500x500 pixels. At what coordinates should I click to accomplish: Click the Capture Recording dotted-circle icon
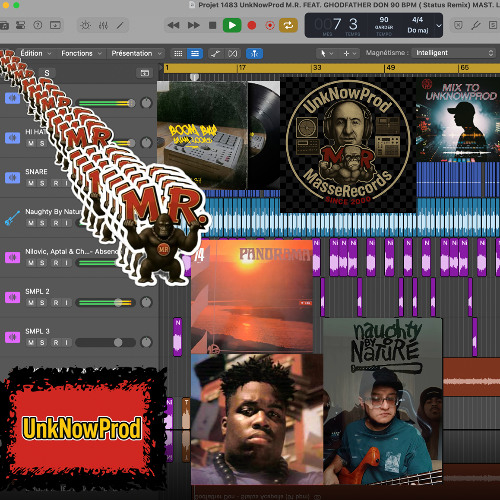(270, 25)
